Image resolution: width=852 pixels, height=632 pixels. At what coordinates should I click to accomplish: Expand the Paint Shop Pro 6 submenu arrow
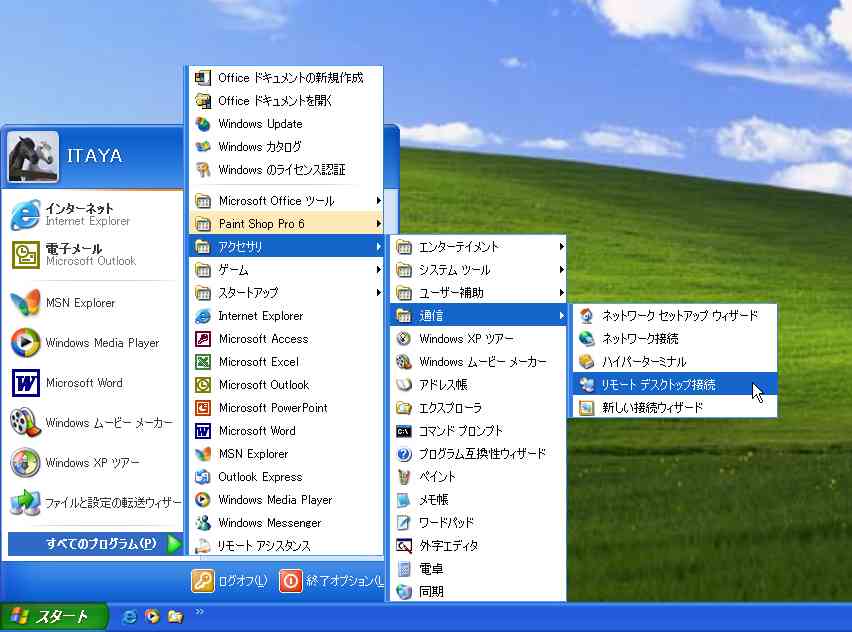point(379,224)
